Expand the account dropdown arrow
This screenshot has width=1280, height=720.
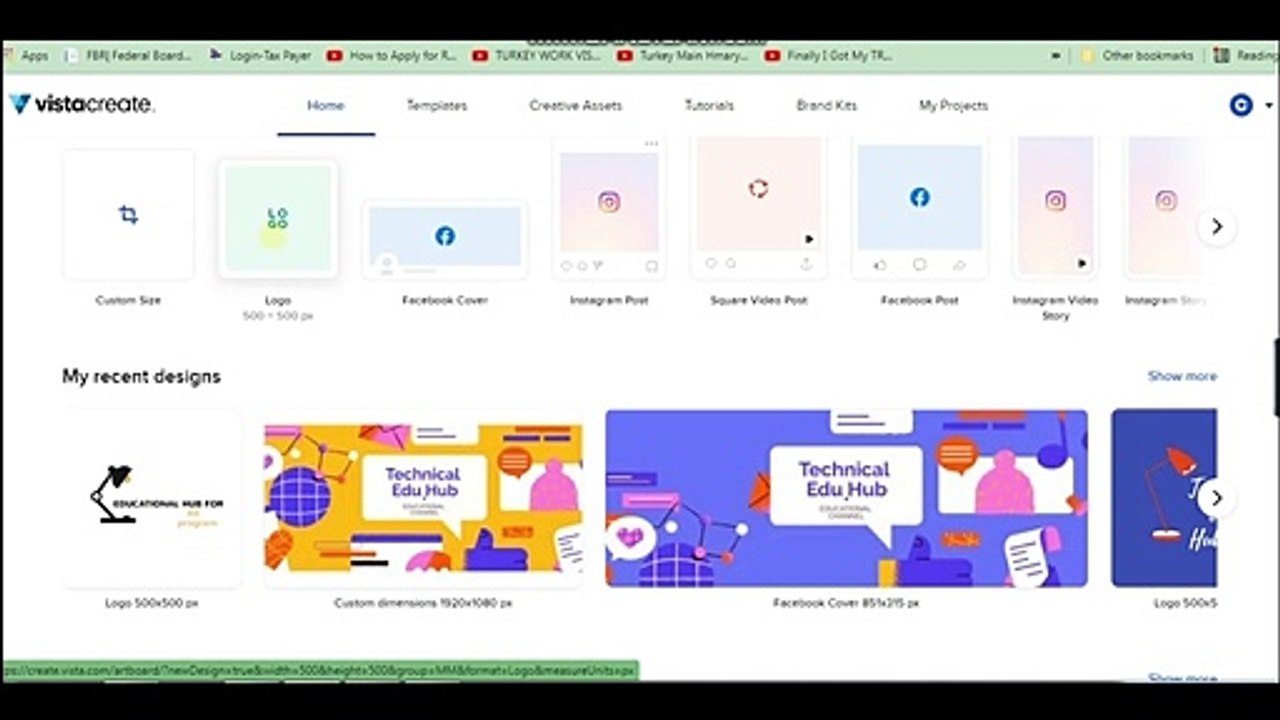pyautogui.click(x=1269, y=105)
